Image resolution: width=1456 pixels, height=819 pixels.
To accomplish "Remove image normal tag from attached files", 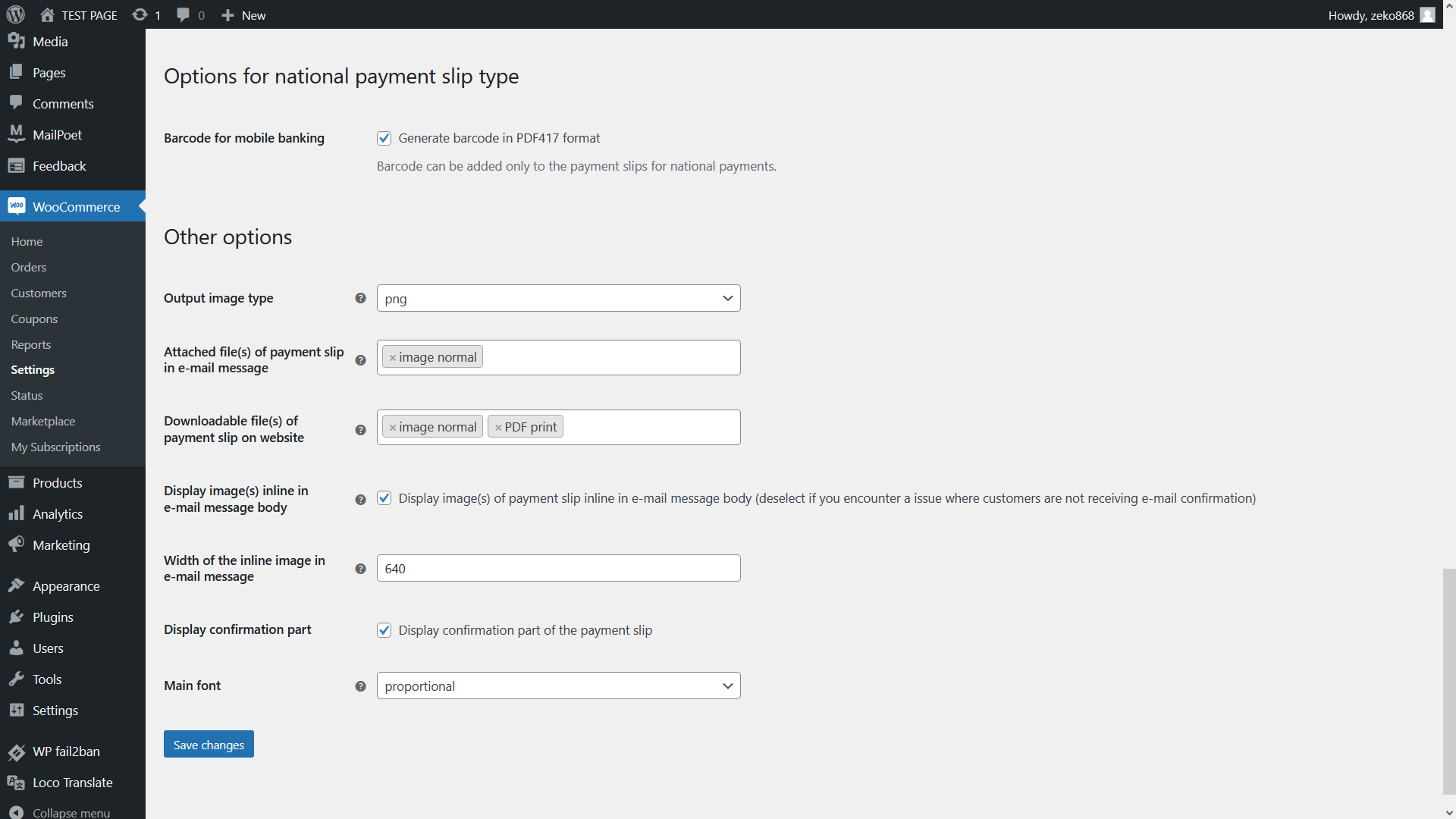I will [x=393, y=357].
